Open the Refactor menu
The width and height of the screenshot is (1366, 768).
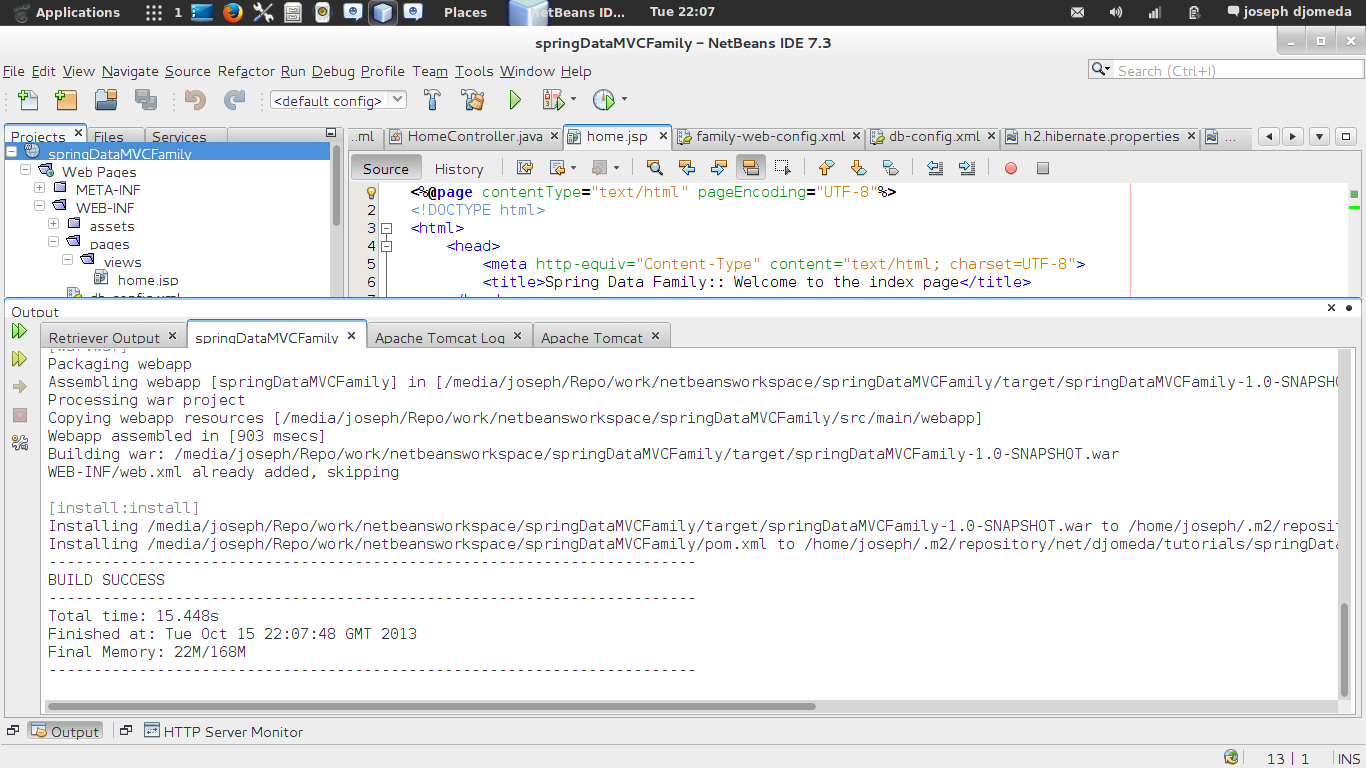tap(246, 71)
